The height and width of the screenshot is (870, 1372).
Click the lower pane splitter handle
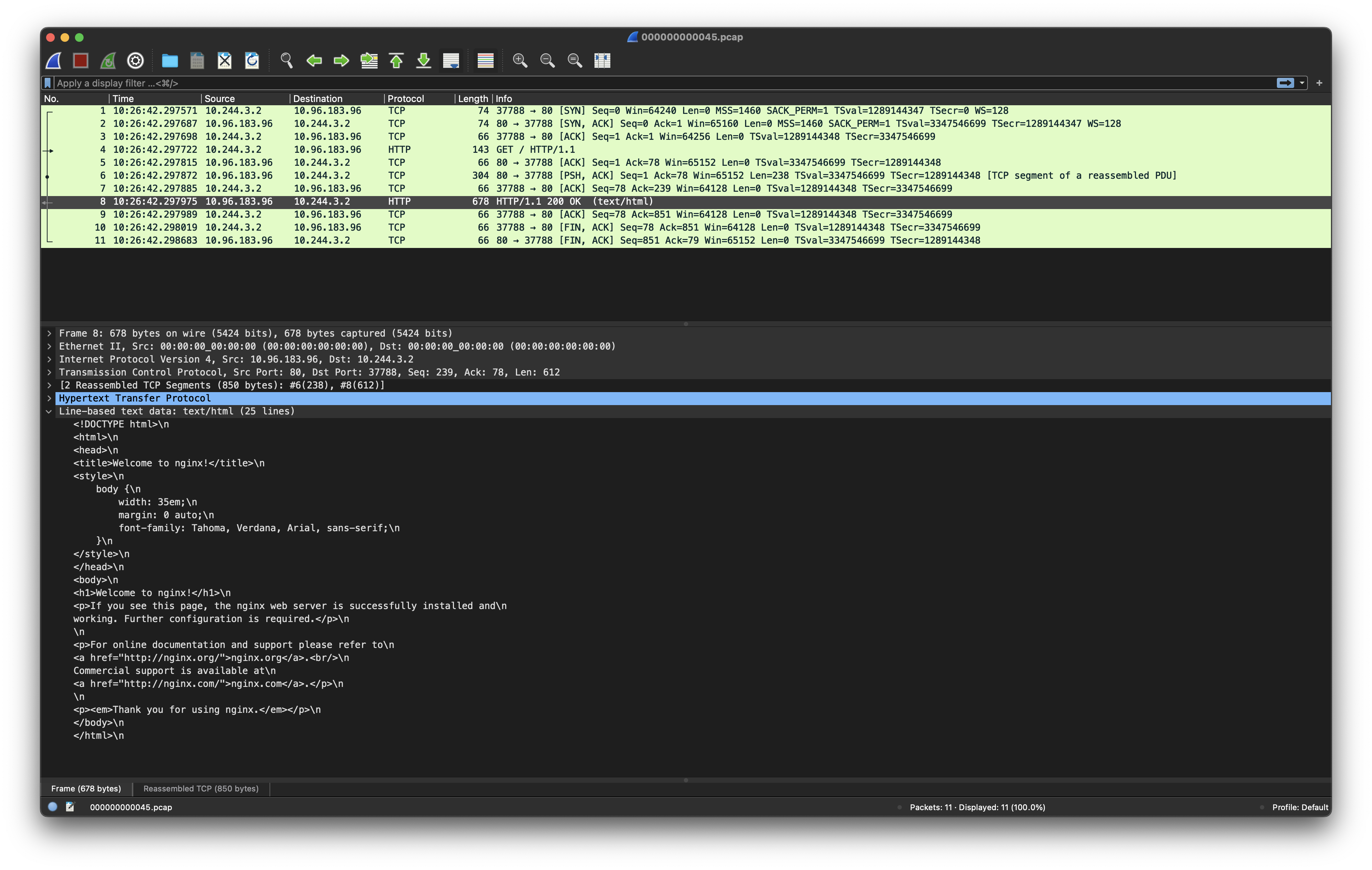pyautogui.click(x=686, y=780)
